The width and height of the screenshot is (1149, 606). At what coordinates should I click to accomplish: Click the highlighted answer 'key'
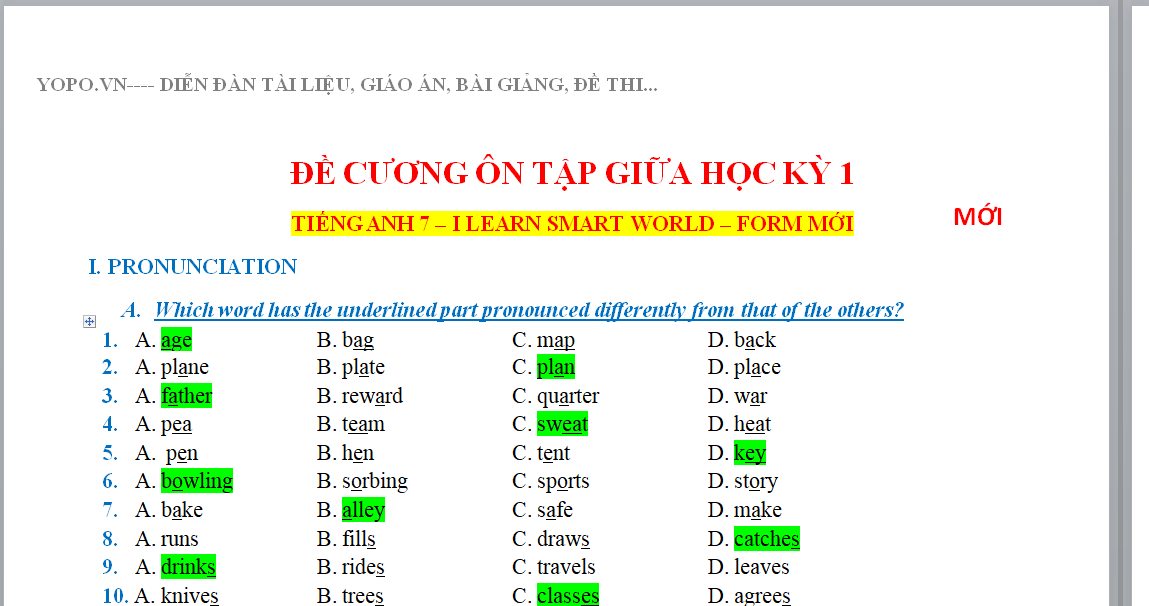click(x=750, y=453)
